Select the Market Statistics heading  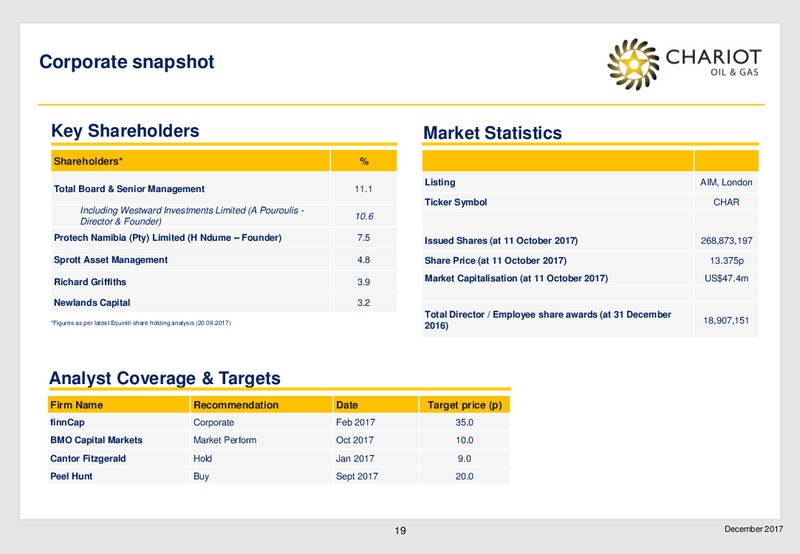[492, 133]
